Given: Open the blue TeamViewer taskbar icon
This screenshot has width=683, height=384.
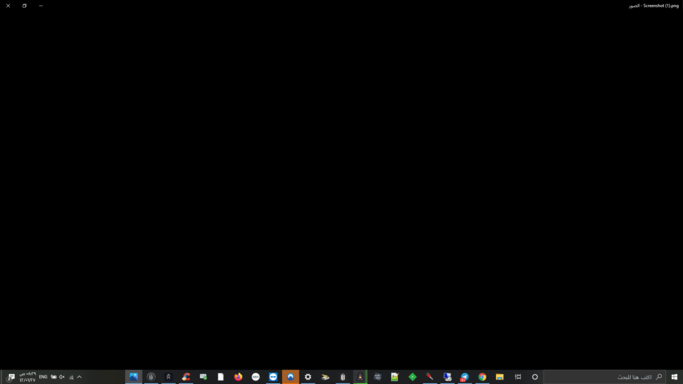Looking at the screenshot, I should pyautogui.click(x=273, y=377).
